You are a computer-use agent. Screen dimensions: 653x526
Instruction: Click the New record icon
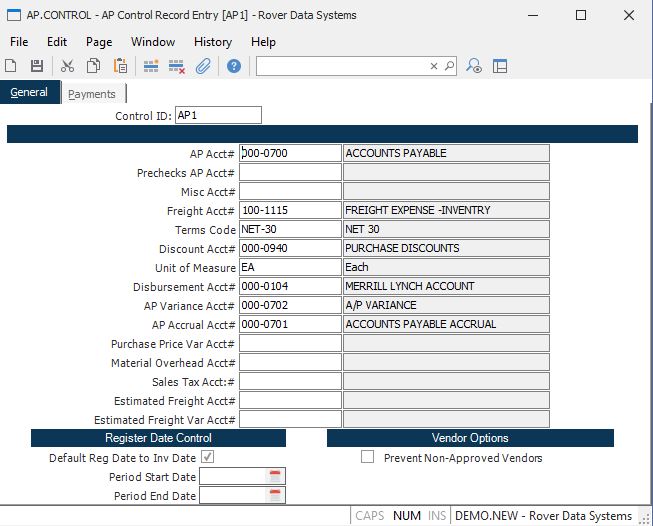pos(11,66)
